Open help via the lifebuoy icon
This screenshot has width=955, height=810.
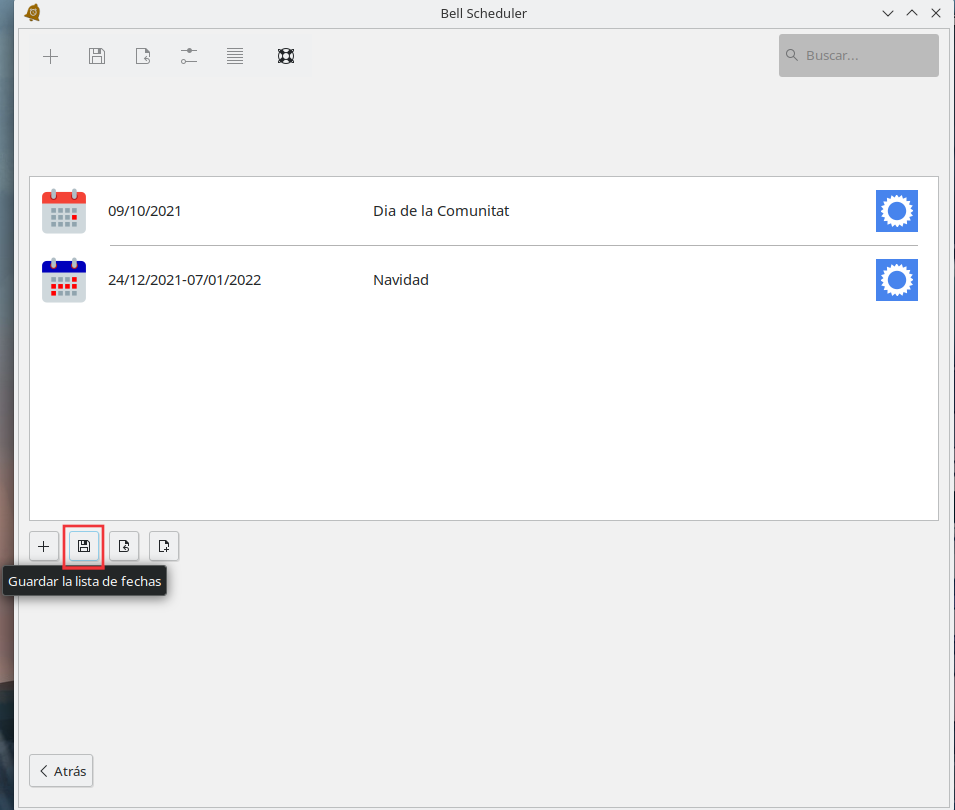[x=285, y=56]
